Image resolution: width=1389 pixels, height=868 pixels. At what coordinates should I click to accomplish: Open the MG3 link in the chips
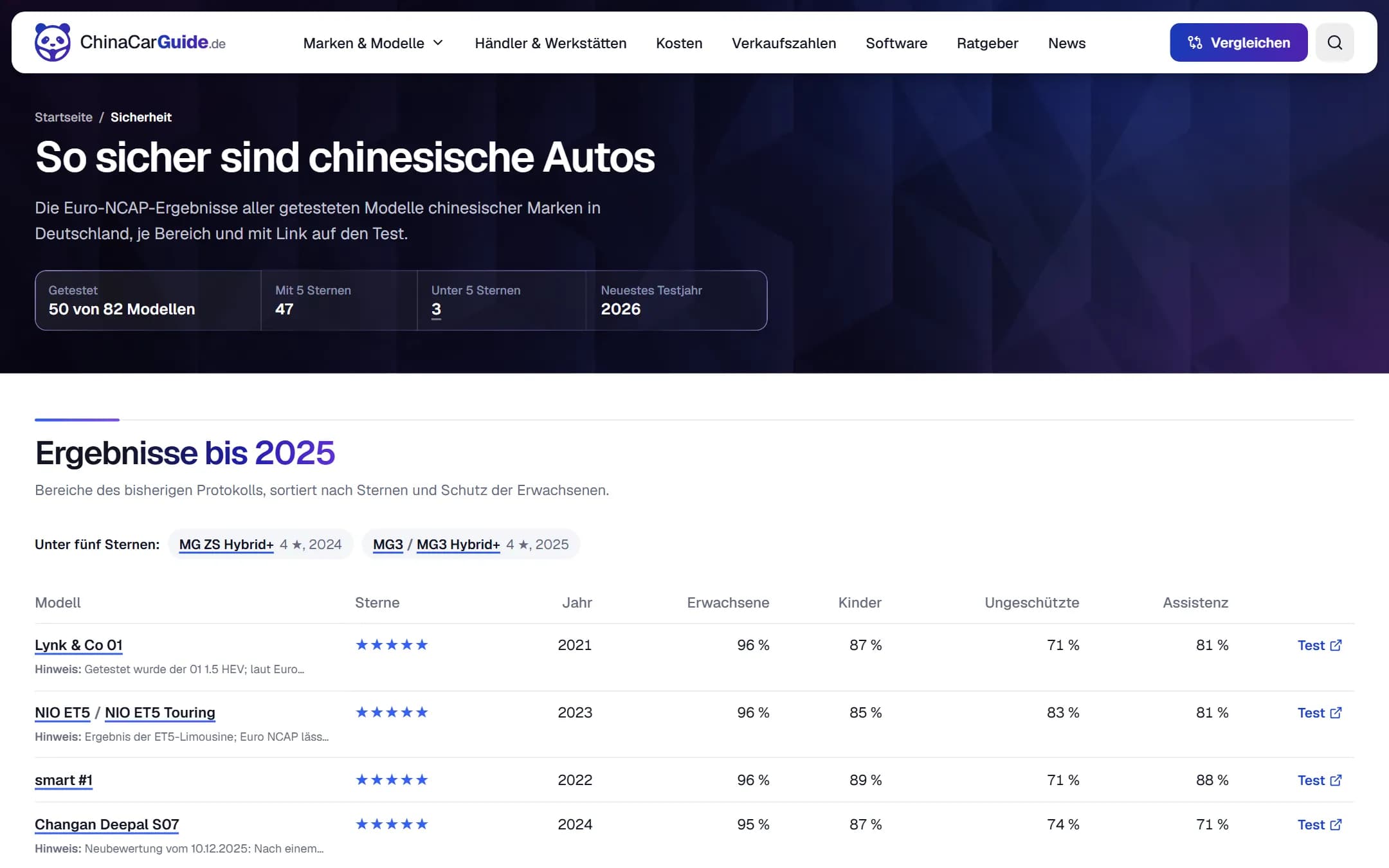[x=388, y=545]
